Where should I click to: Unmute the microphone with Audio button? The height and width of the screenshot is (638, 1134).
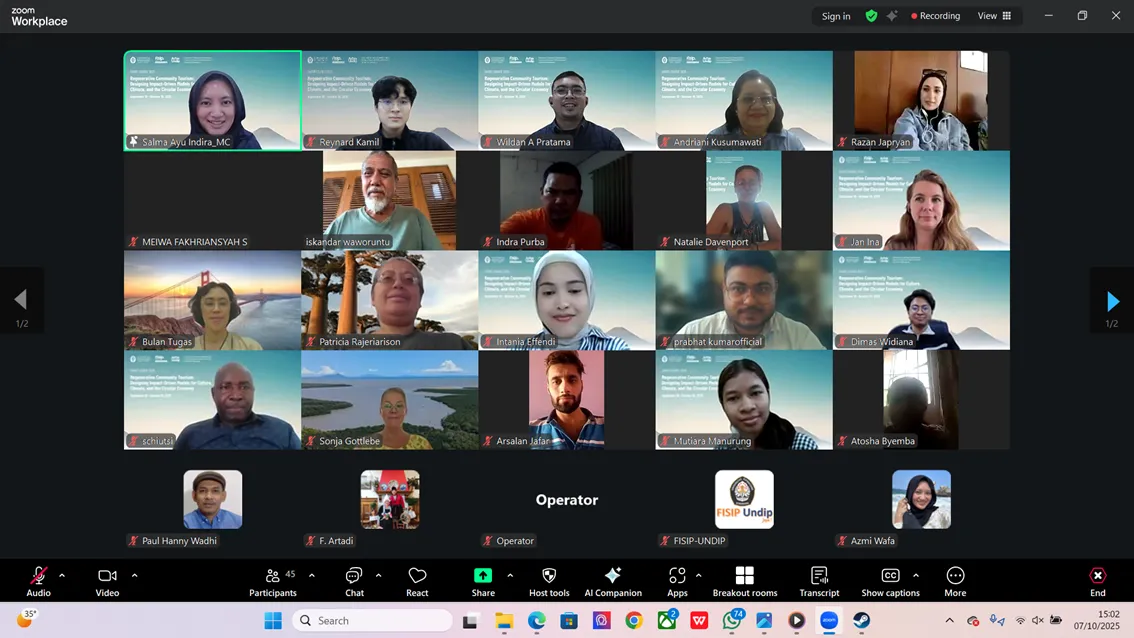38,581
